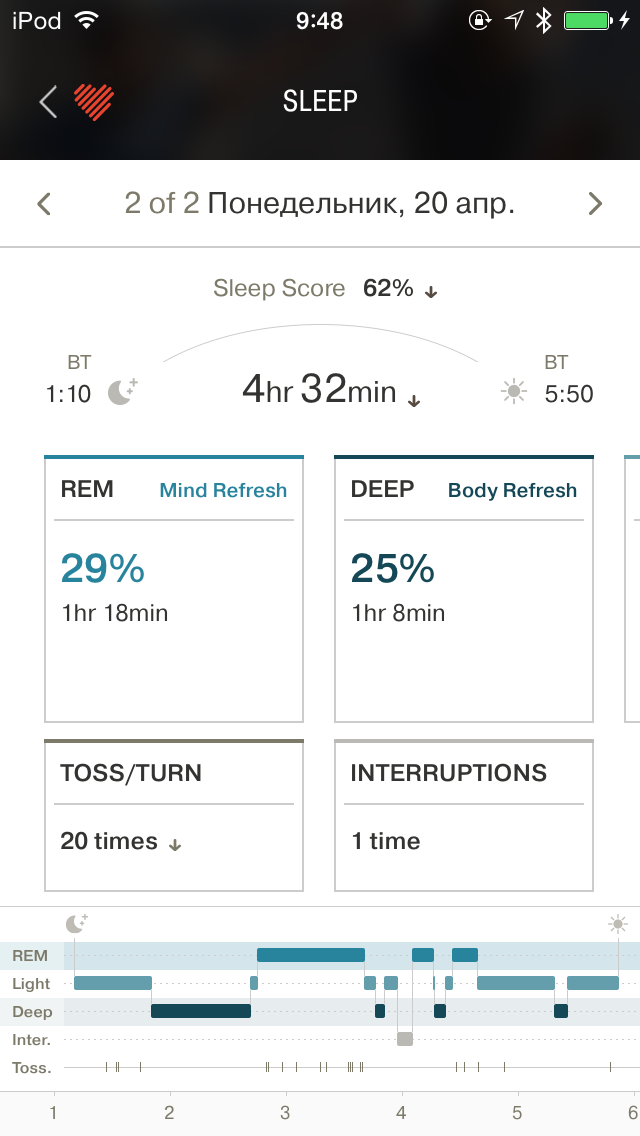The height and width of the screenshot is (1136, 640).
Task: Tap the gray interruption block in chart
Action: [x=405, y=1039]
